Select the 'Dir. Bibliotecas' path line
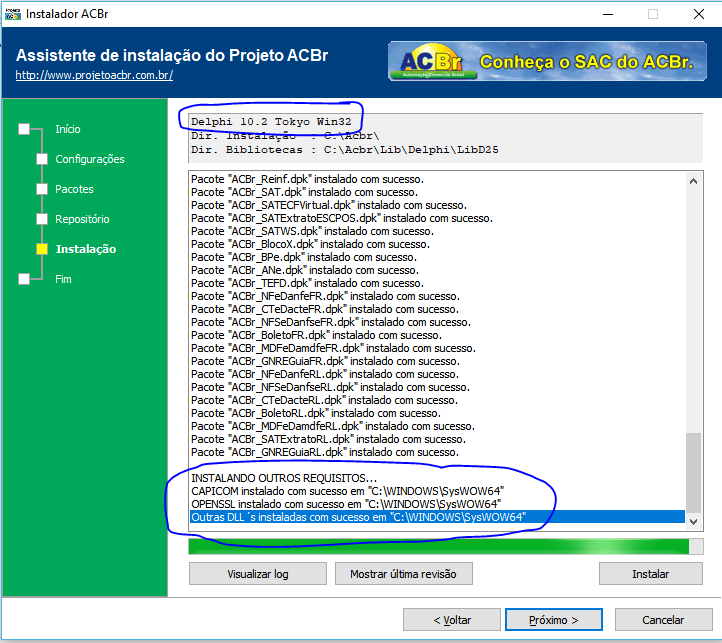The height and width of the screenshot is (643, 722). (344, 150)
